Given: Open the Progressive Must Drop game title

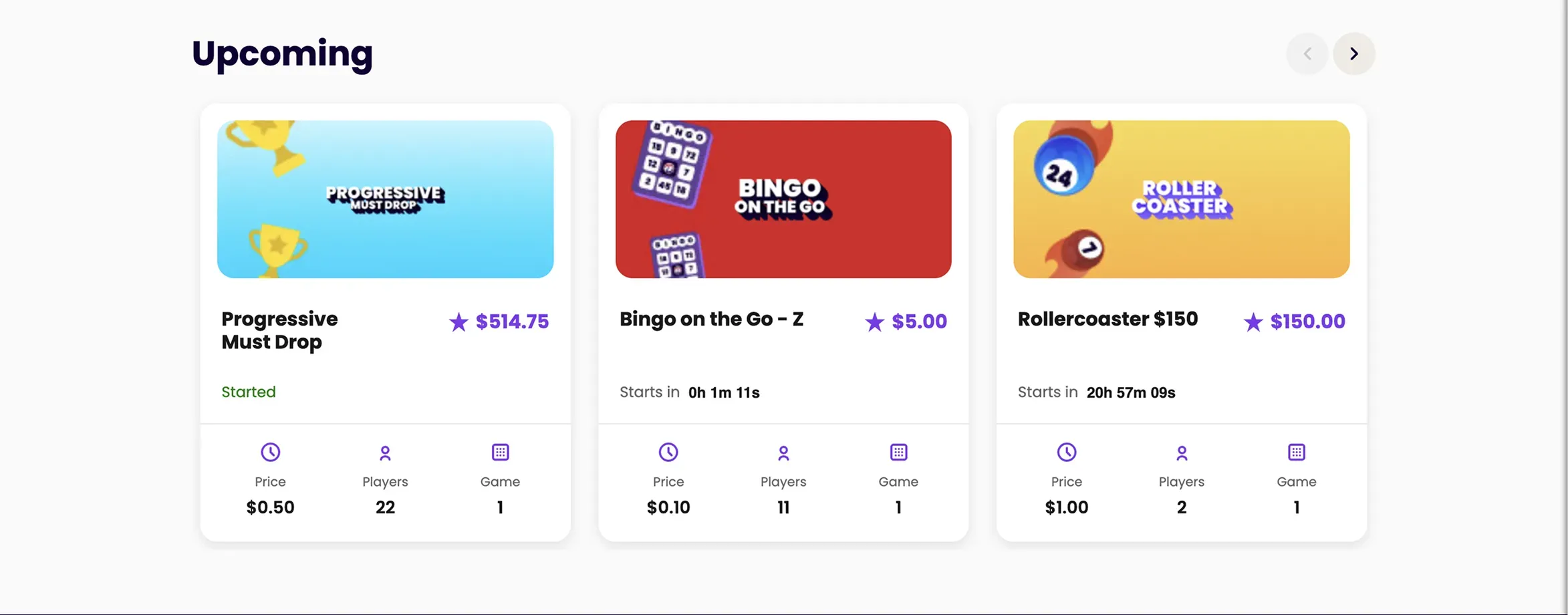Looking at the screenshot, I should (279, 330).
